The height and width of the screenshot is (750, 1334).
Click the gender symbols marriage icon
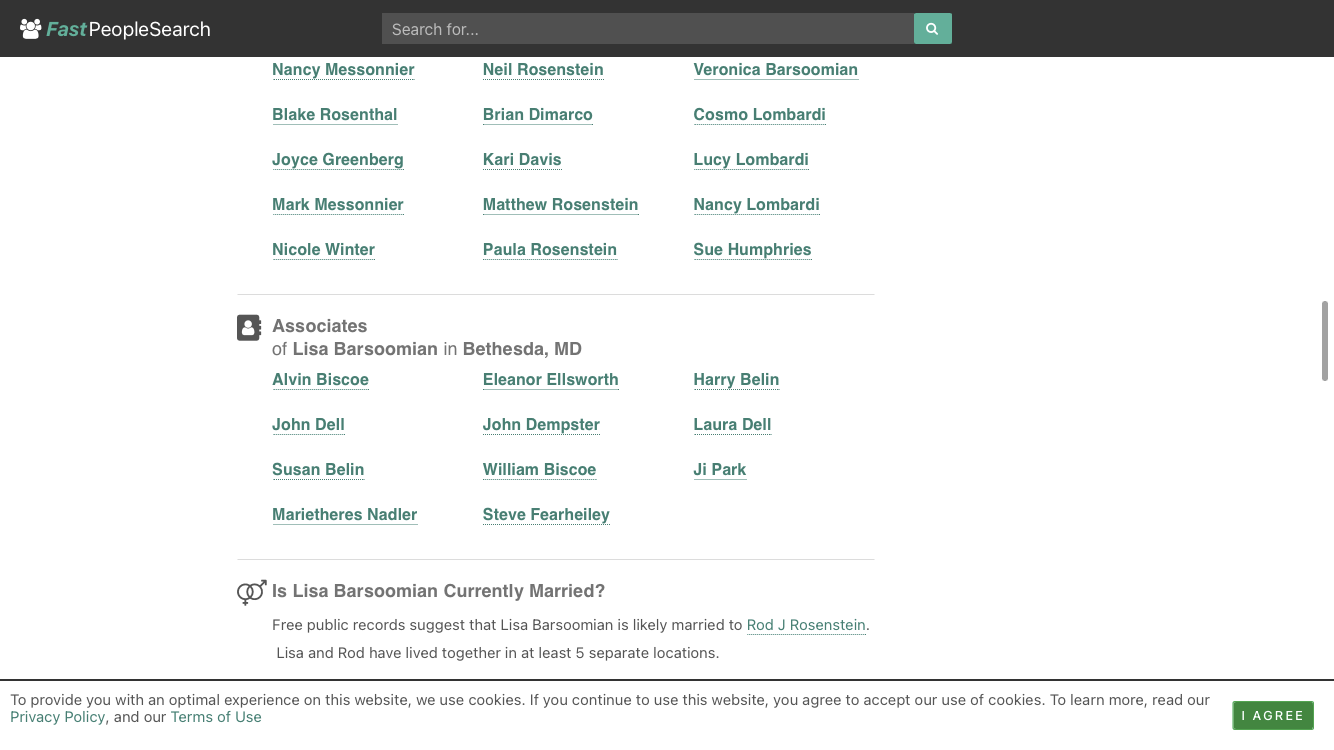point(251,592)
